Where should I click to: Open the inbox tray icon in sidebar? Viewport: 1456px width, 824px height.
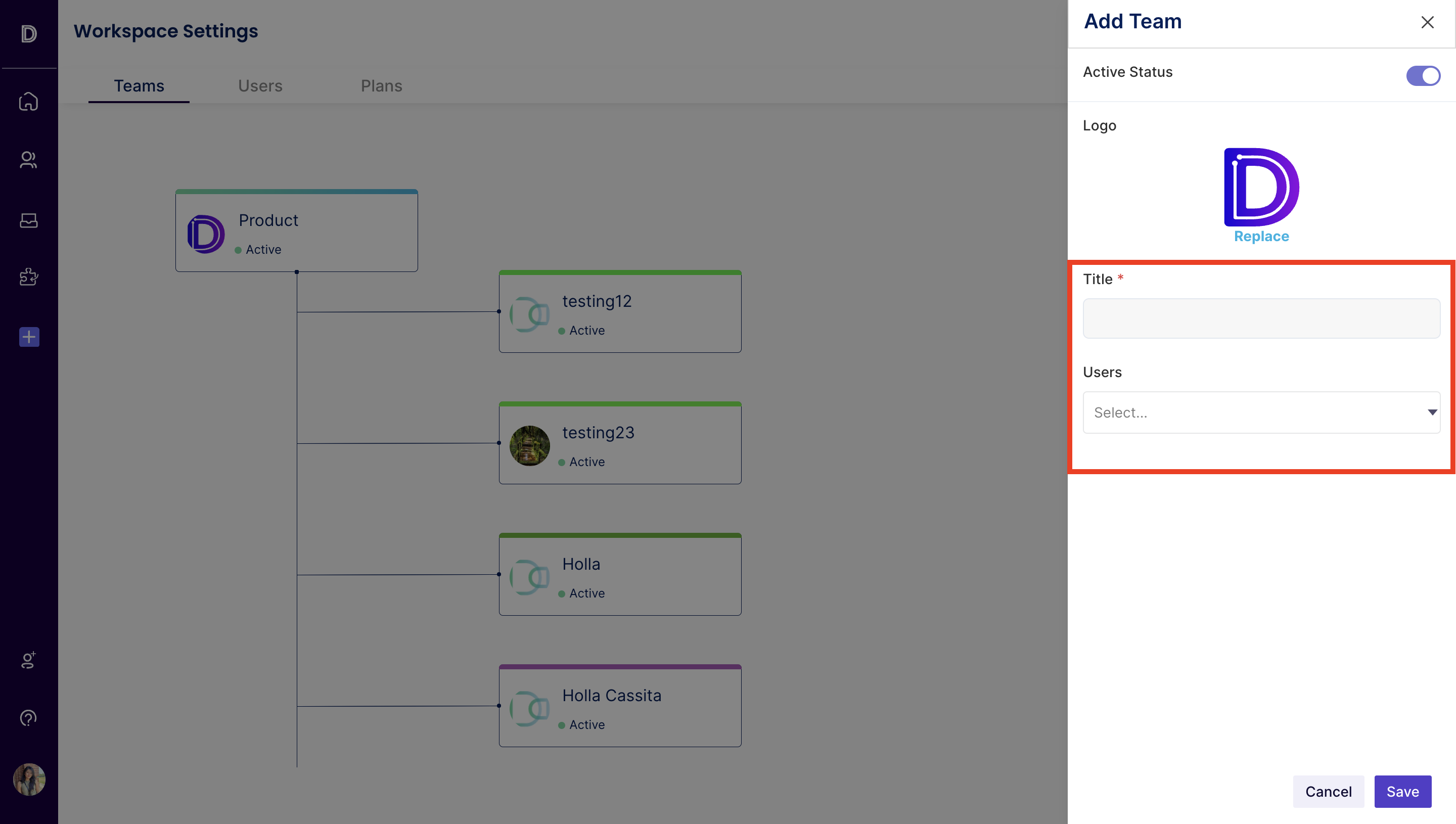[28, 220]
